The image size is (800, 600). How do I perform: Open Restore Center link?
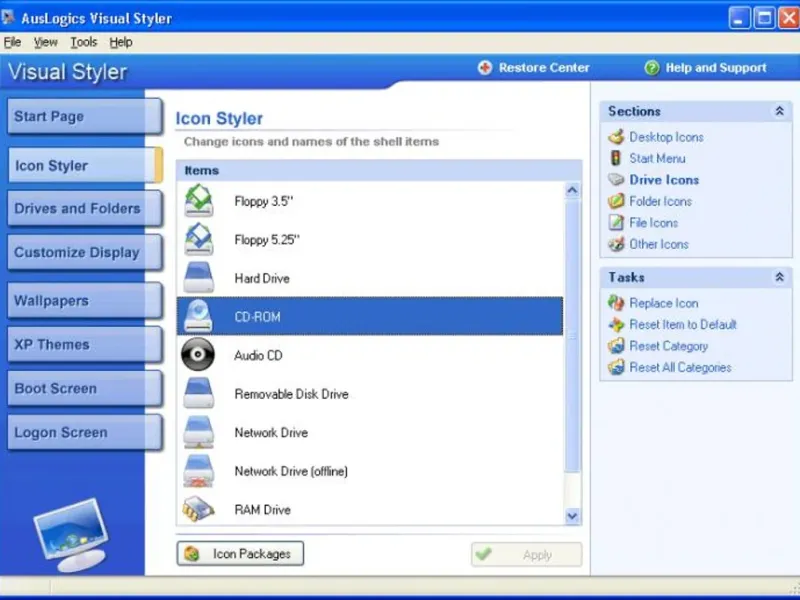[544, 67]
